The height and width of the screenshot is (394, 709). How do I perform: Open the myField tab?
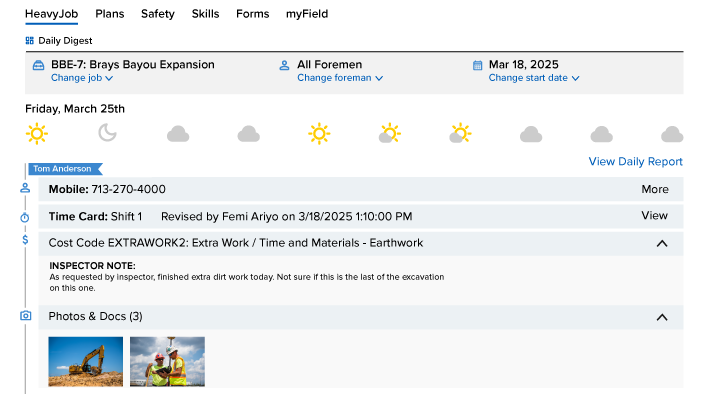point(307,14)
